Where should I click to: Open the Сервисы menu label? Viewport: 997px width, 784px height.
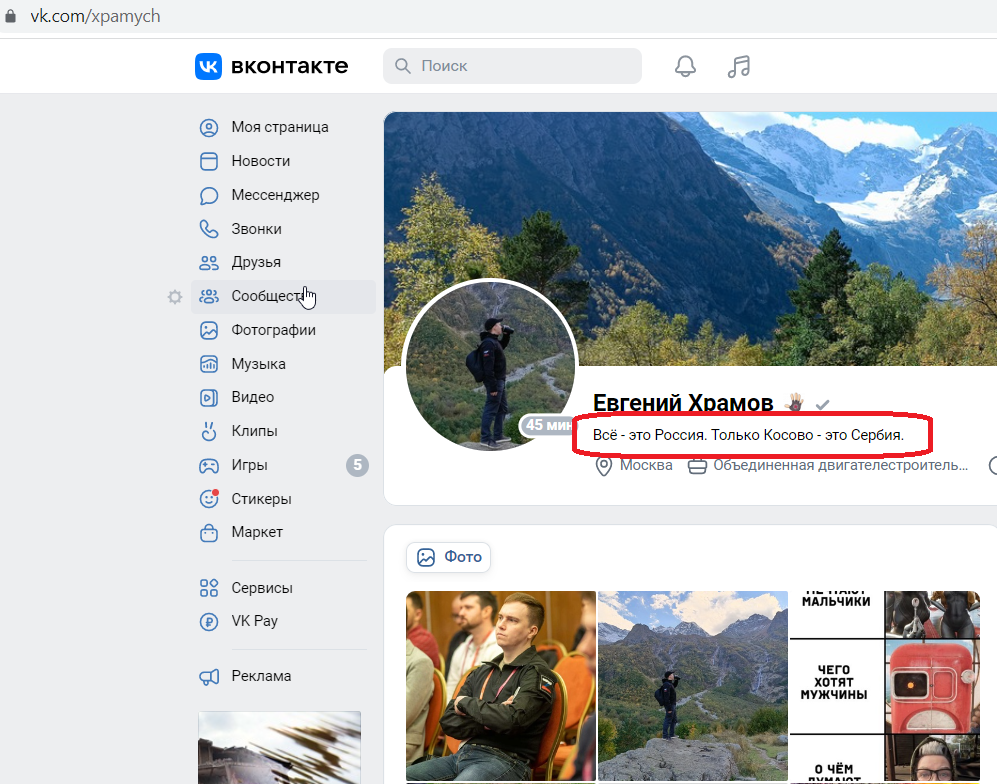262,588
